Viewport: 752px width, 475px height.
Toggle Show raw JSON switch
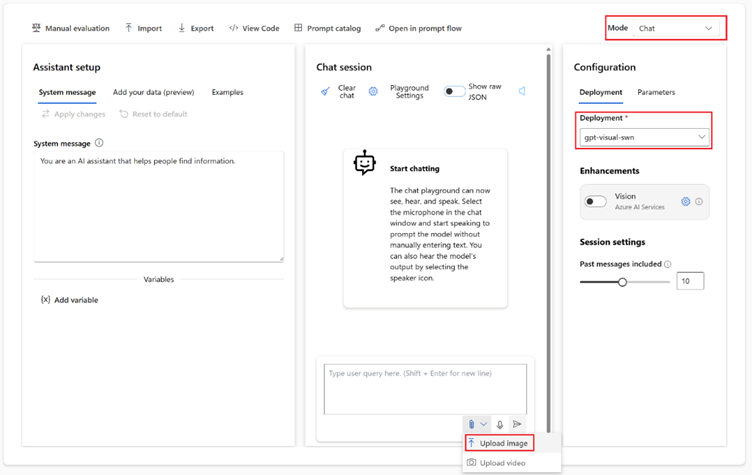[454, 91]
